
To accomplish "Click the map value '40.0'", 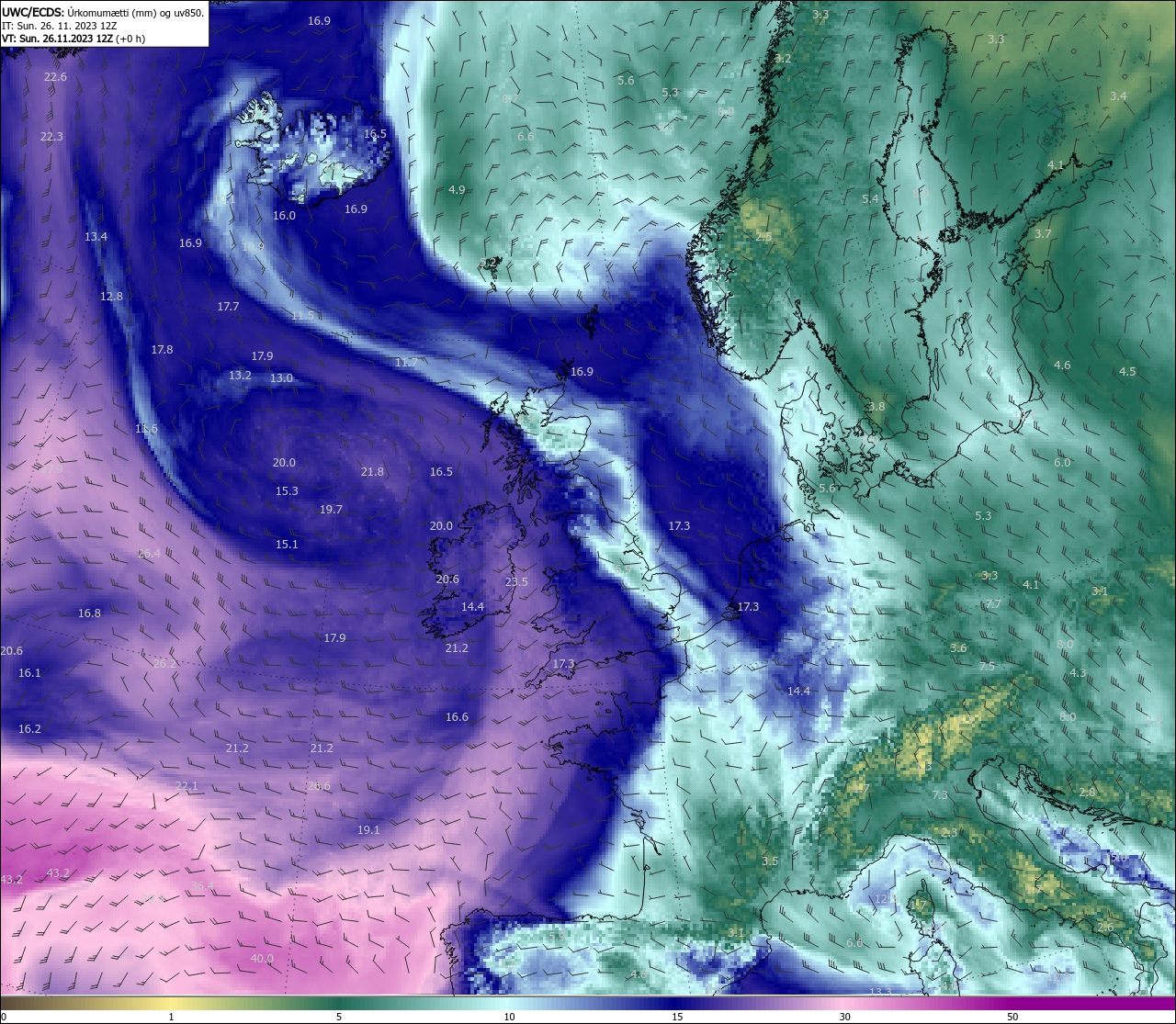I will click(262, 959).
